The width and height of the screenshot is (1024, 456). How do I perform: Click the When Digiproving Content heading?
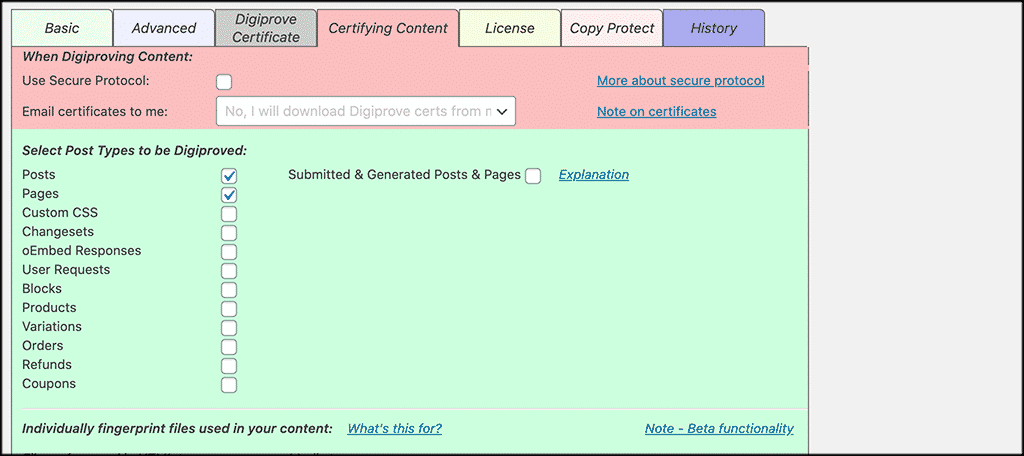coord(108,56)
